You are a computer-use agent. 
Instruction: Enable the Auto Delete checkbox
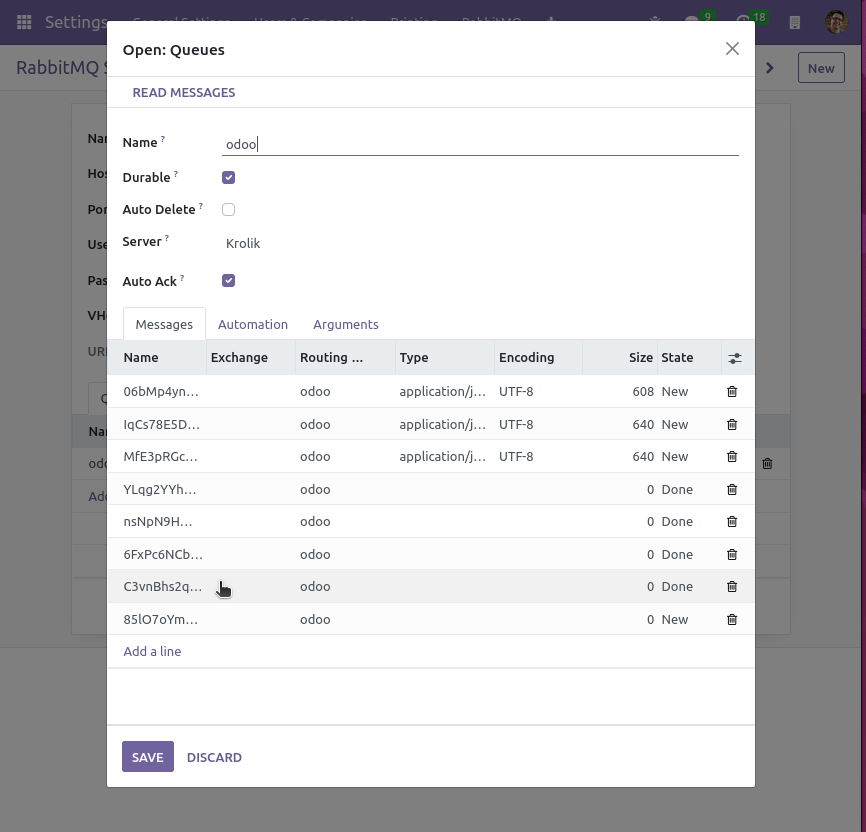click(x=228, y=209)
